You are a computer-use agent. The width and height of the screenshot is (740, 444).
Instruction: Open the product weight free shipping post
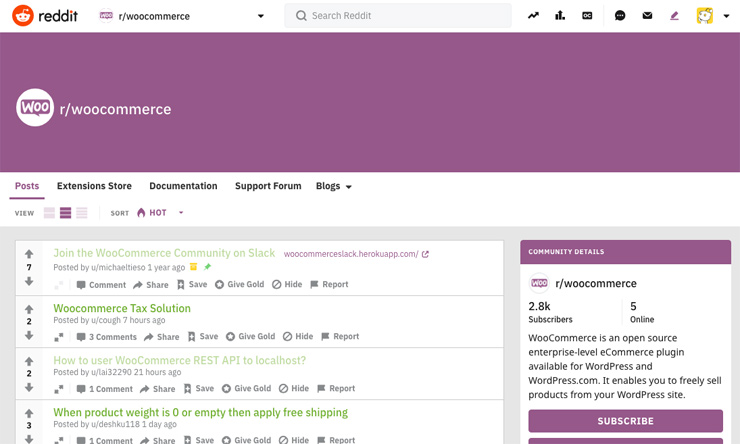click(x=200, y=412)
